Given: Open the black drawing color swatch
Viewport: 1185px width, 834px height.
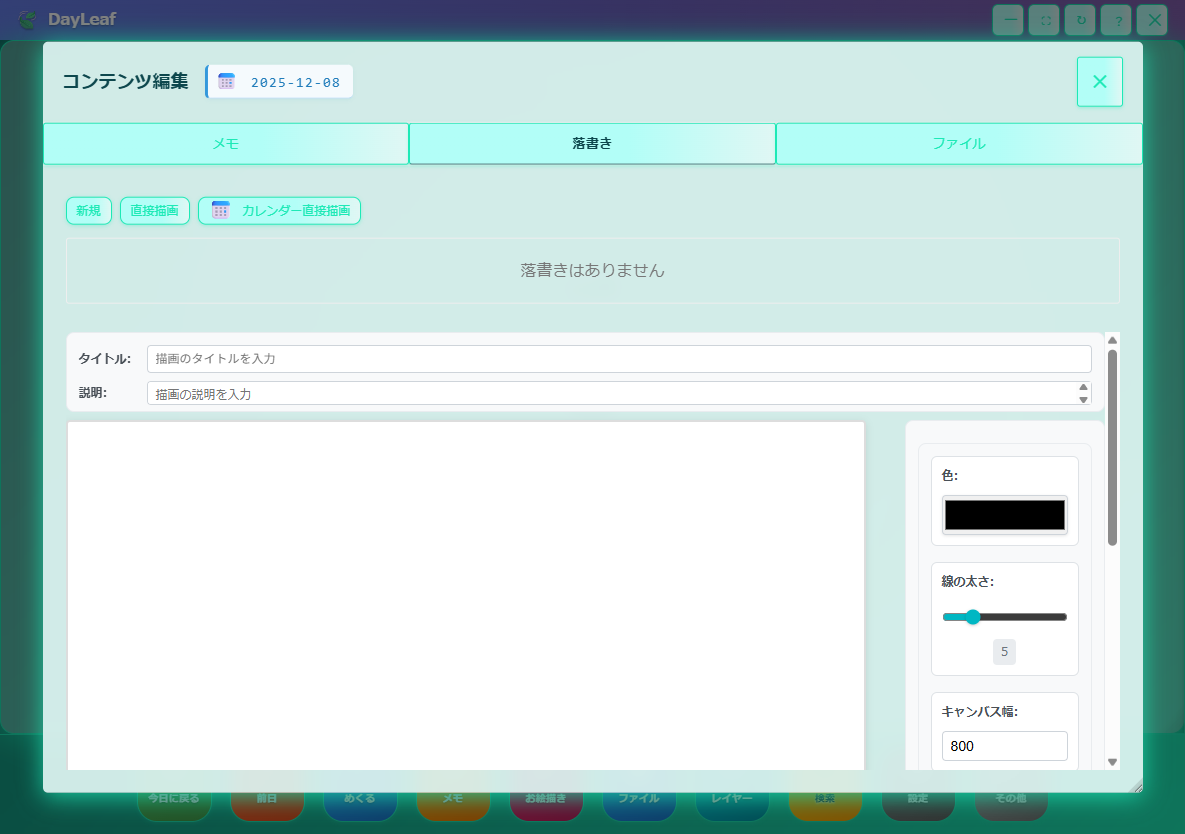Looking at the screenshot, I should point(1004,514).
